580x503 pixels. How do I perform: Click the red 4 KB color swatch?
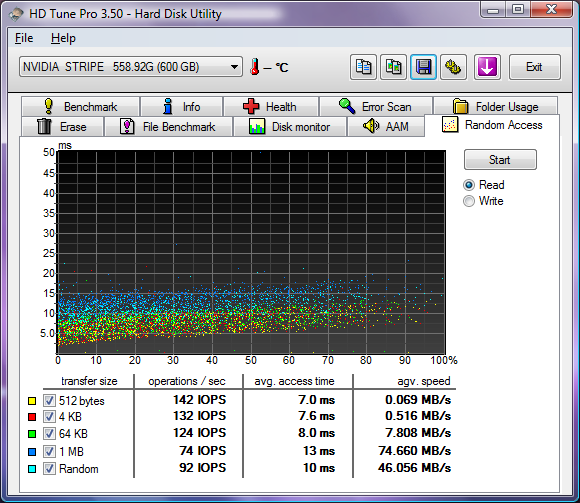(x=32, y=417)
